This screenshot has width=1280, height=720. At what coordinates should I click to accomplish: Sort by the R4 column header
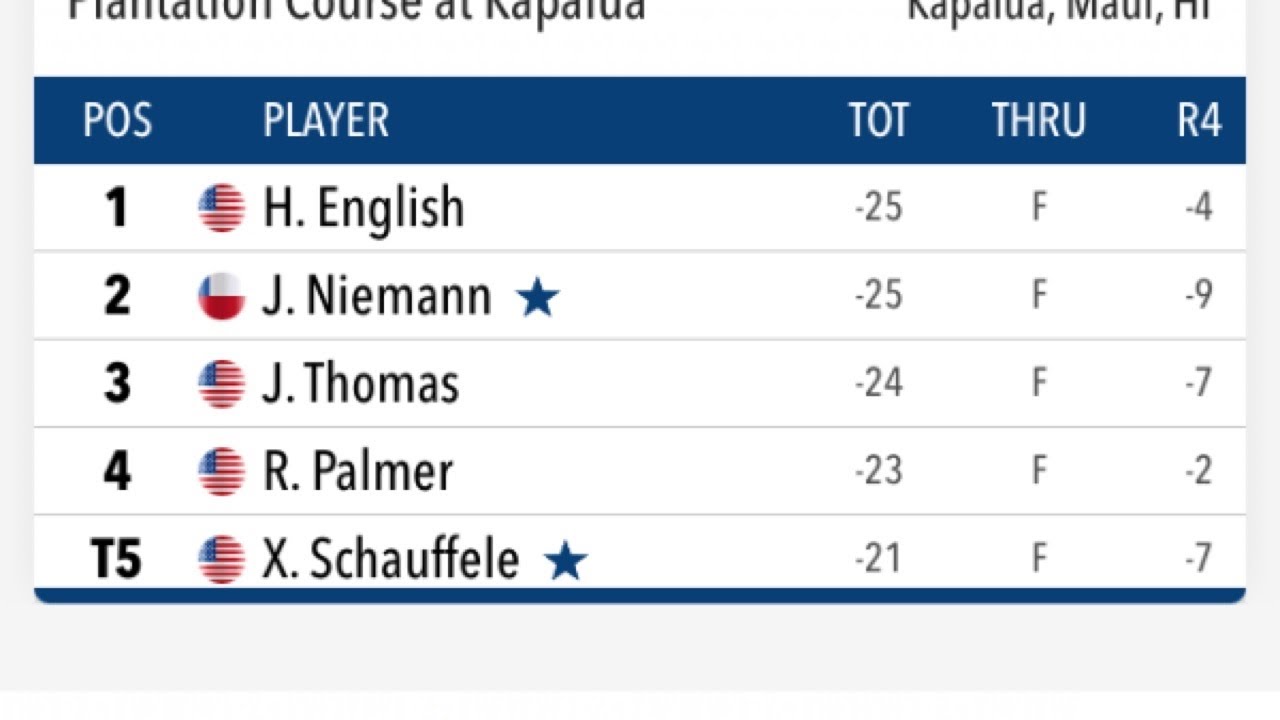tap(1199, 121)
